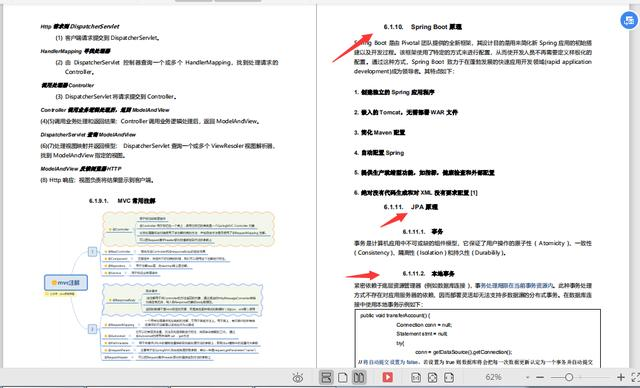640x388 pixels.
Task: Click the blue highlighted text in section 6.1.11.2
Action: 517,286
